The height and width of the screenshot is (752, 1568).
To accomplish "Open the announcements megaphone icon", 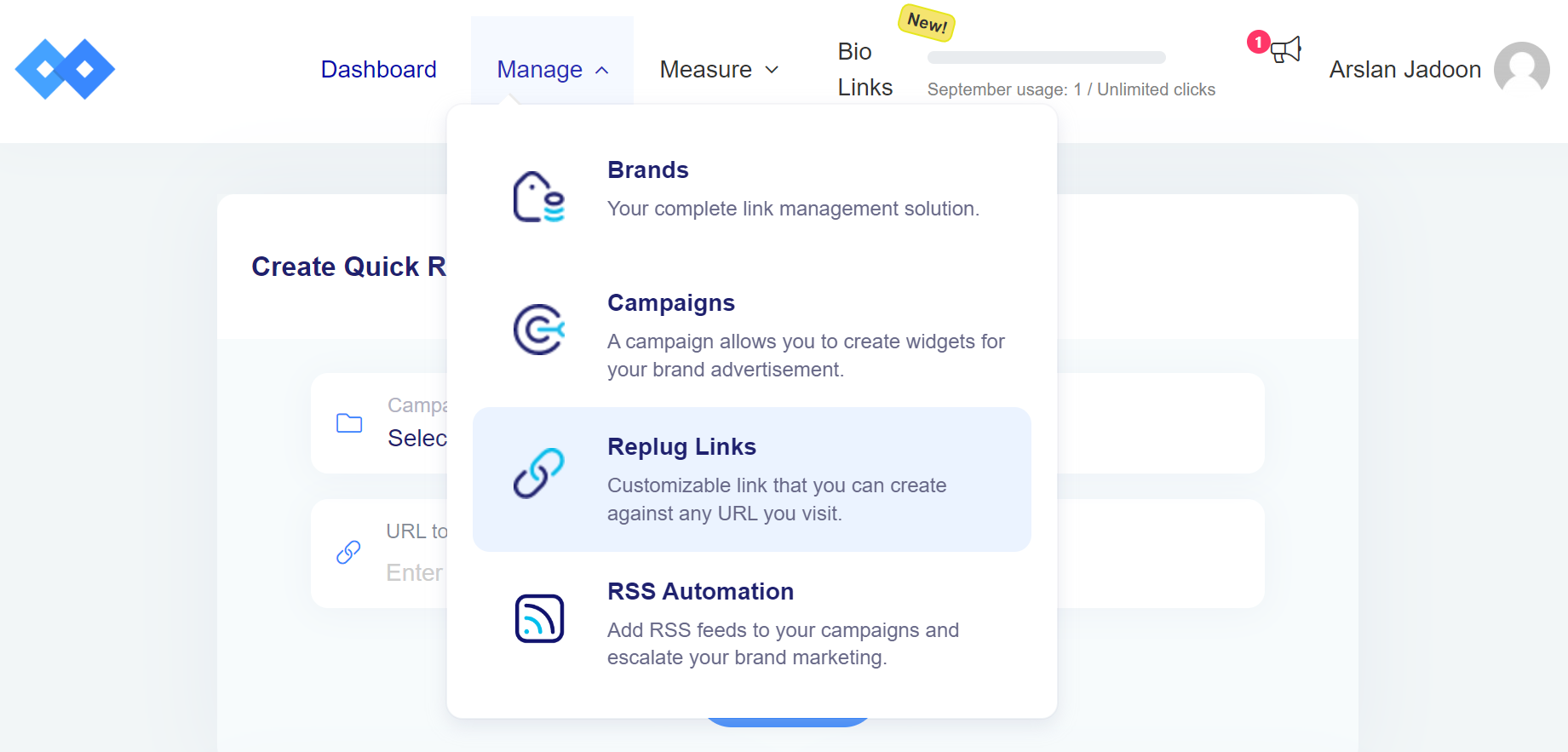I will click(1285, 49).
